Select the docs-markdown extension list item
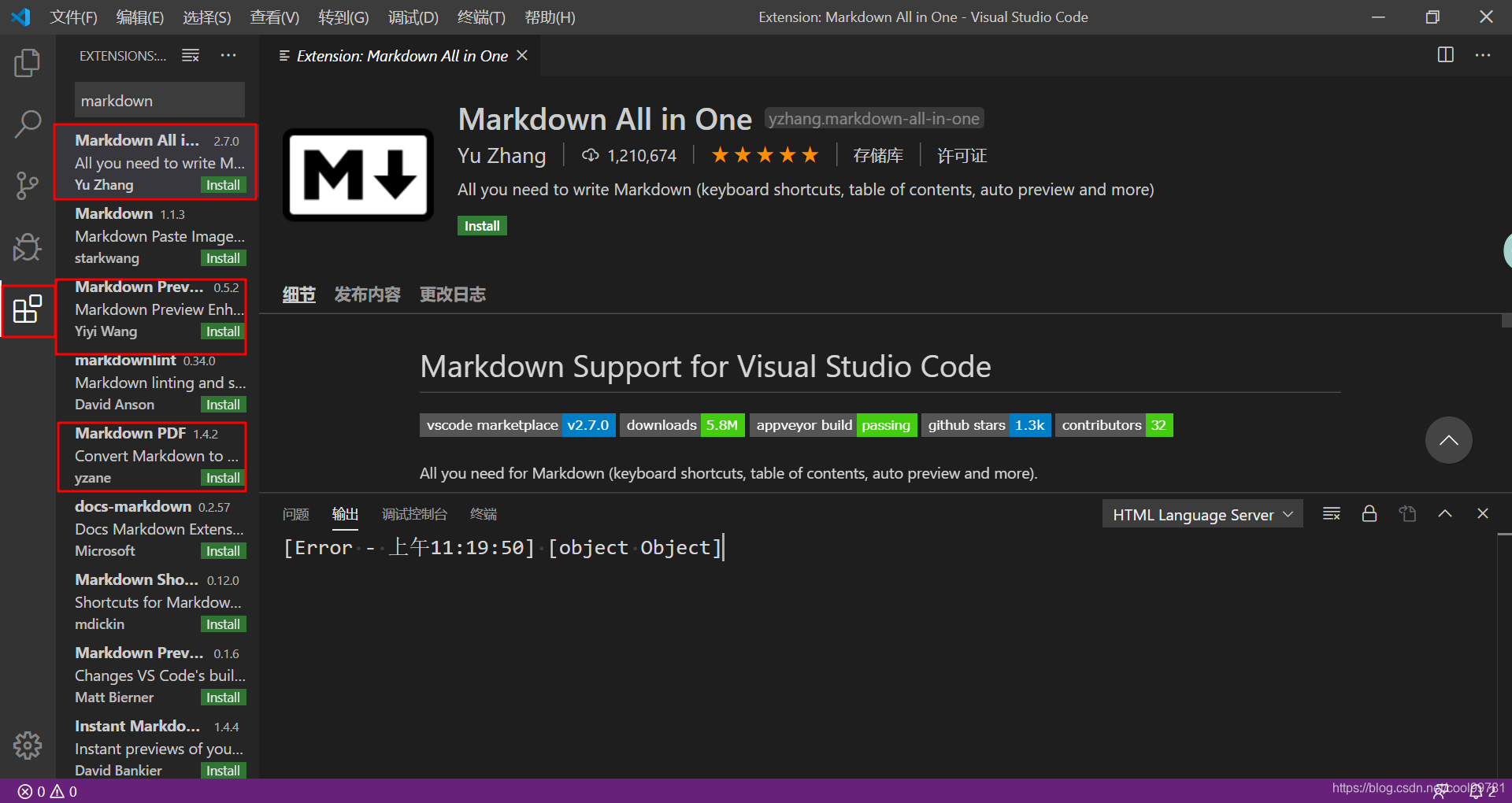 point(157,528)
